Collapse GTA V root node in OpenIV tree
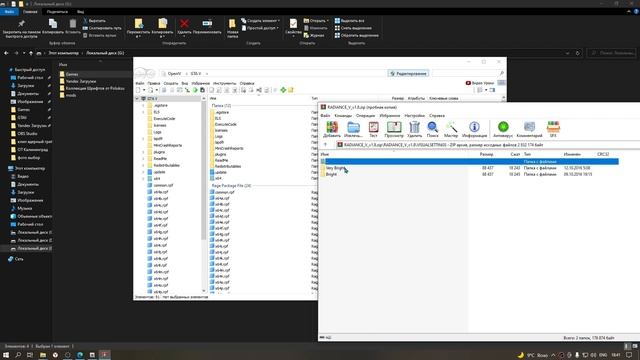The image size is (640, 360). [x=138, y=99]
